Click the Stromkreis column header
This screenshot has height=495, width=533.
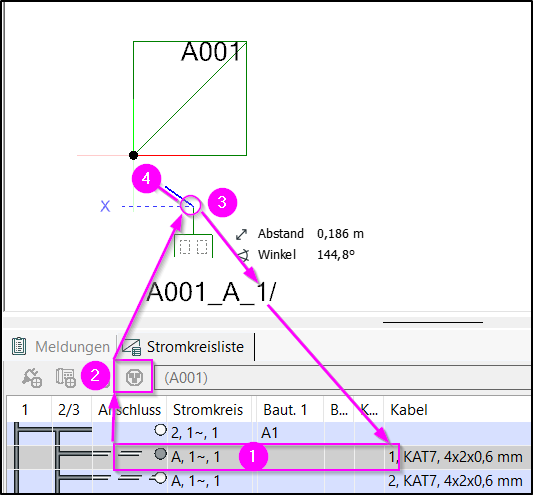tap(208, 410)
